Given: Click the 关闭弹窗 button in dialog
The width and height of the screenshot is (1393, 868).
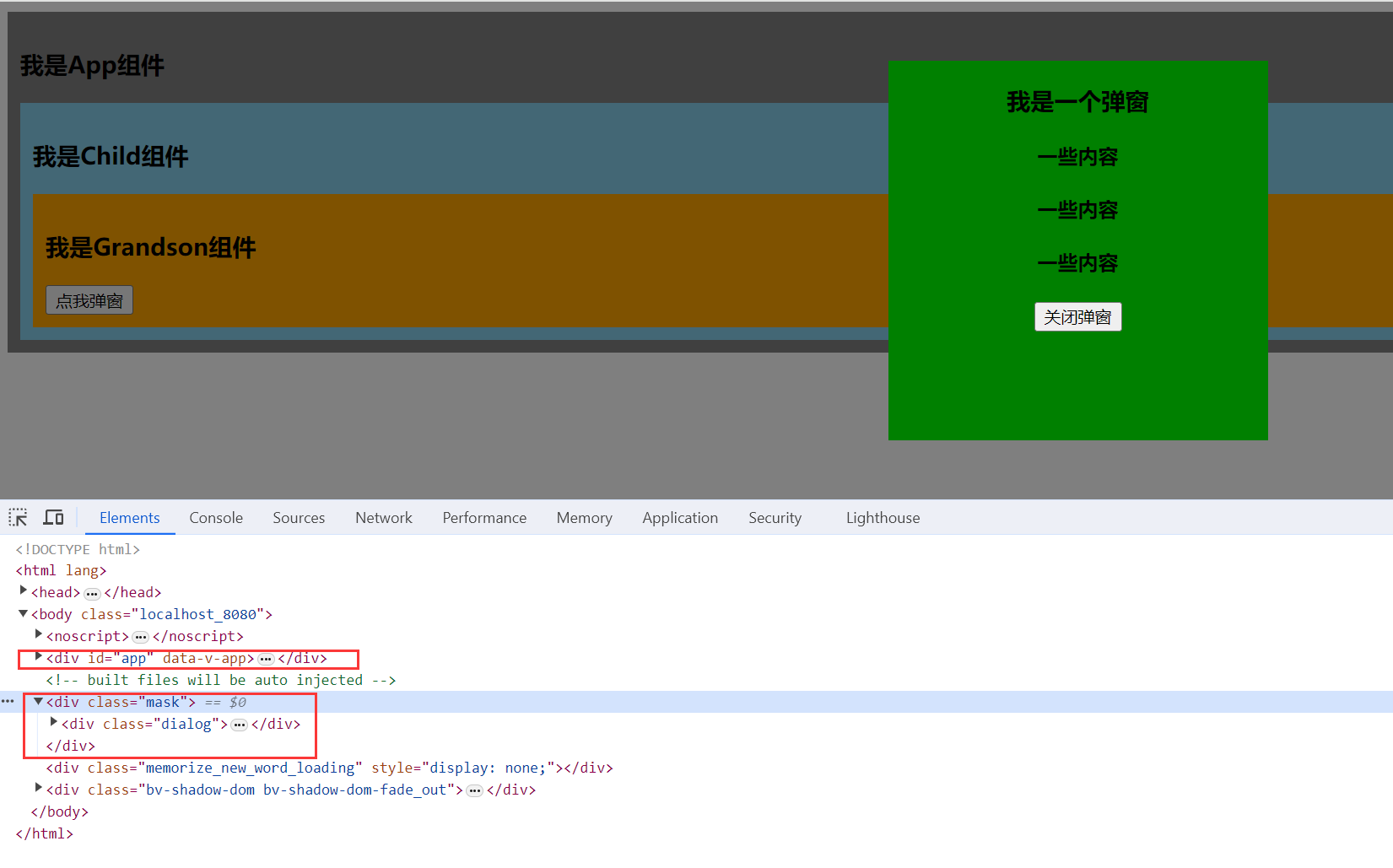Looking at the screenshot, I should [1077, 317].
